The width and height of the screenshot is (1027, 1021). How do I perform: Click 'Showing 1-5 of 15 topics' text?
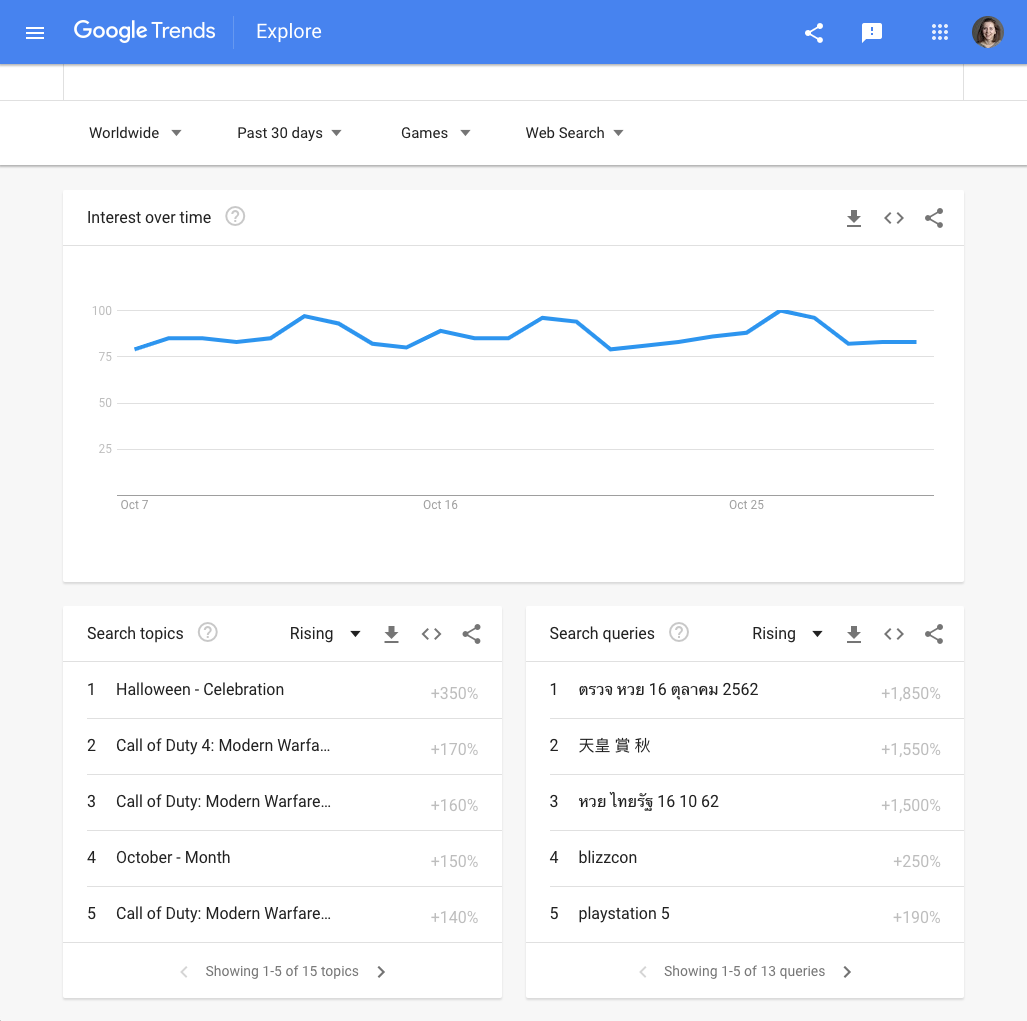click(282, 971)
